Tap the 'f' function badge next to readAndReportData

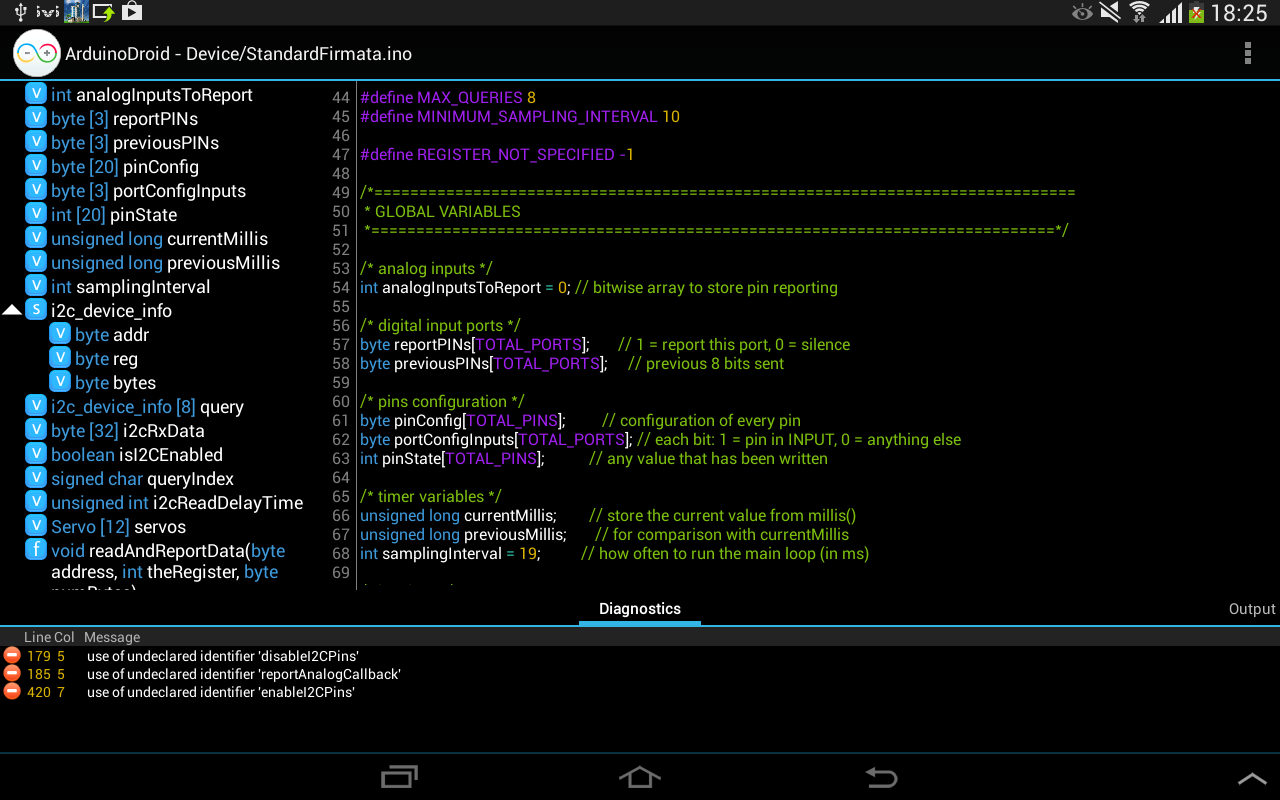(35, 549)
